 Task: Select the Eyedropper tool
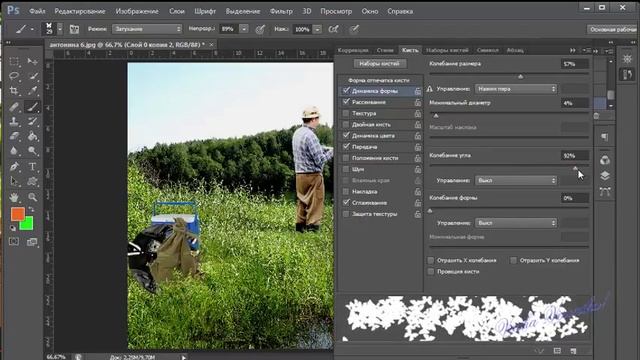32,91
